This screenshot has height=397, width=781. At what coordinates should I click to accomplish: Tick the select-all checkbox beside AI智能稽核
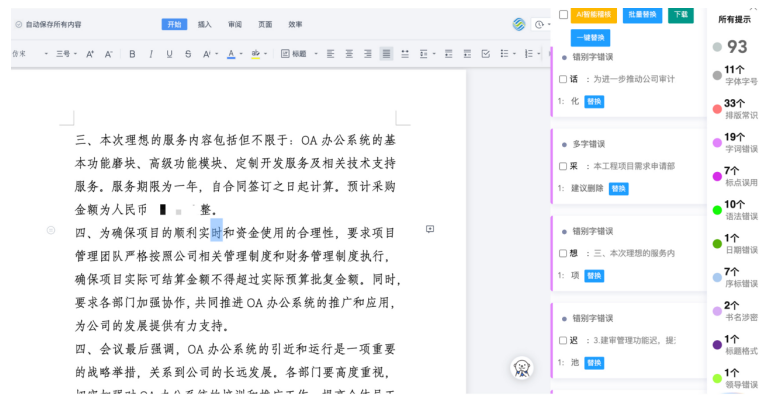tap(563, 14)
